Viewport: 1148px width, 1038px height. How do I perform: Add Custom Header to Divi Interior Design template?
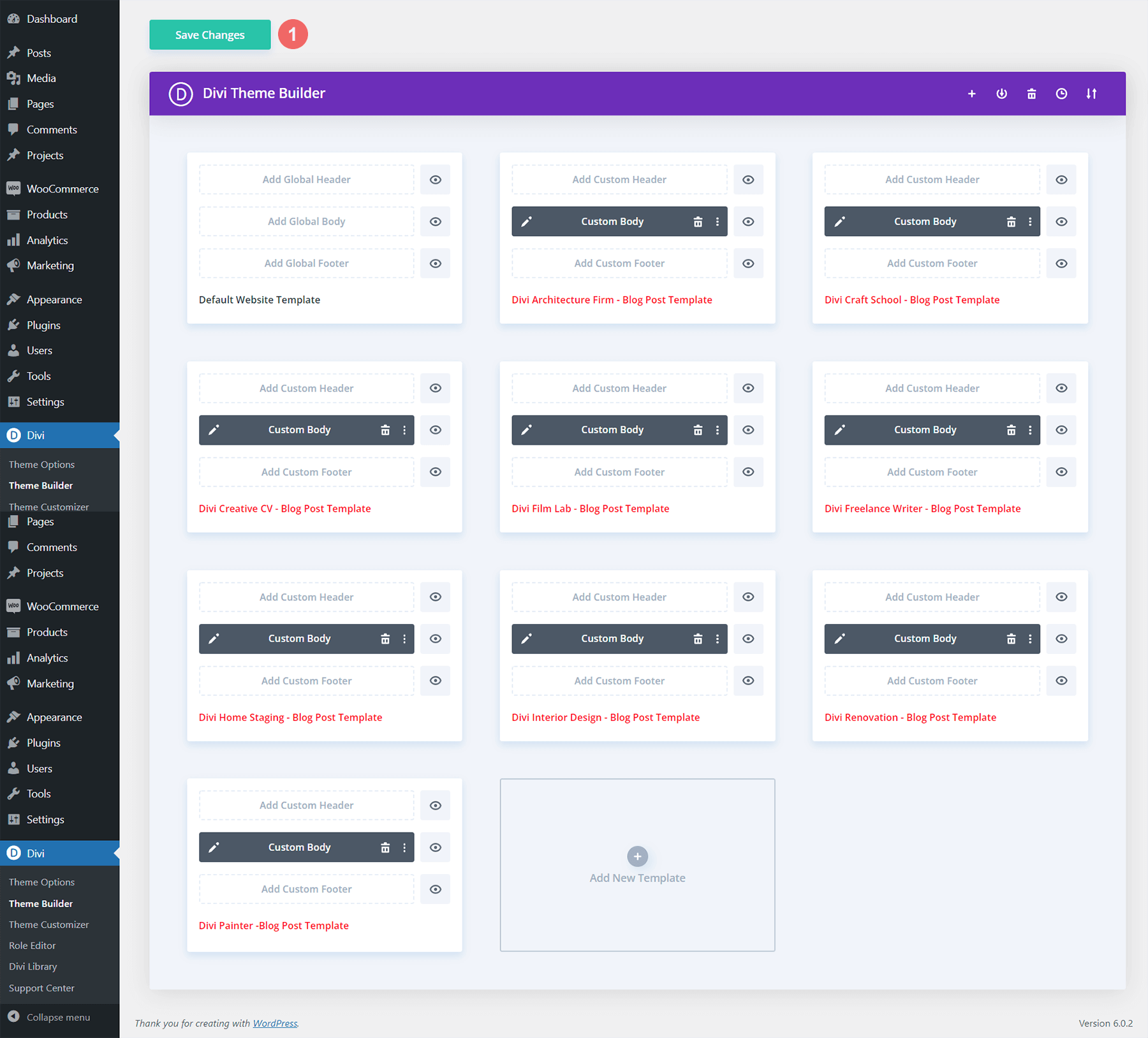(x=619, y=597)
